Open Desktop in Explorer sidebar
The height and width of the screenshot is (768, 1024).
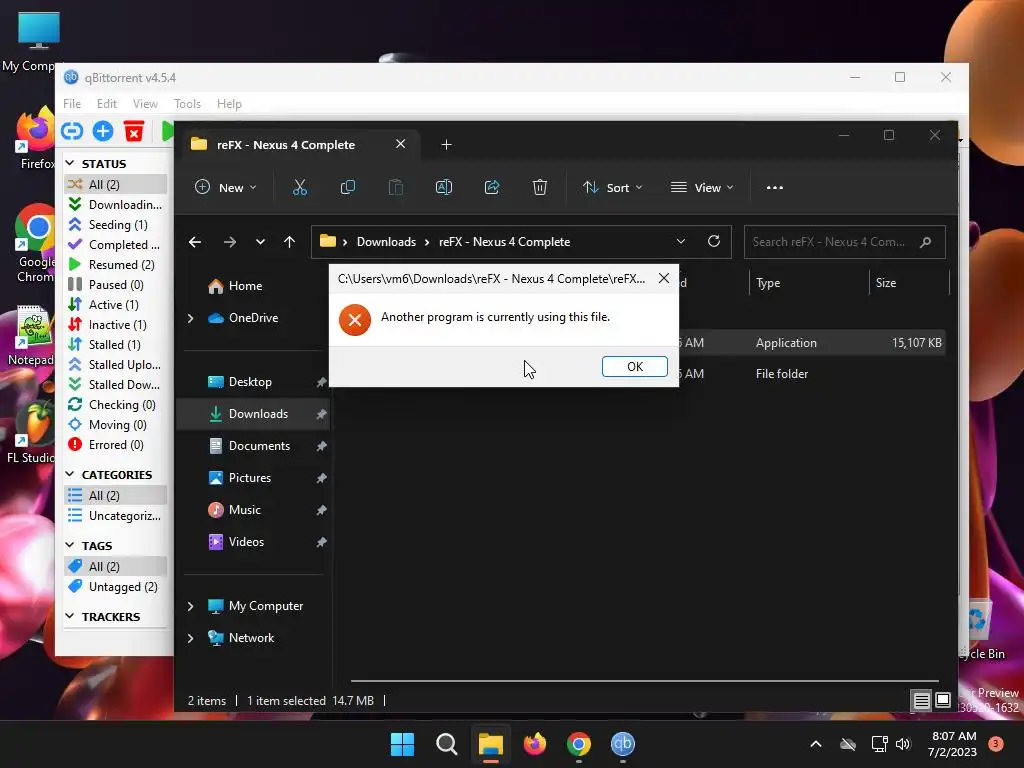[249, 382]
